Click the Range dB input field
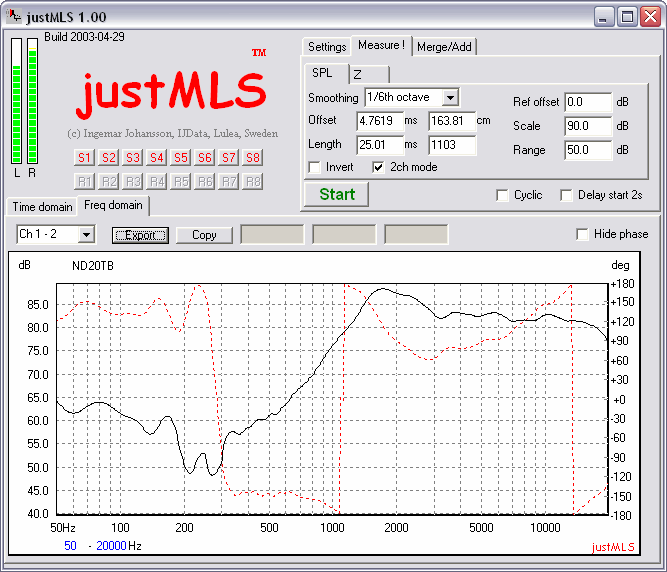The height and width of the screenshot is (572, 667). click(x=588, y=150)
